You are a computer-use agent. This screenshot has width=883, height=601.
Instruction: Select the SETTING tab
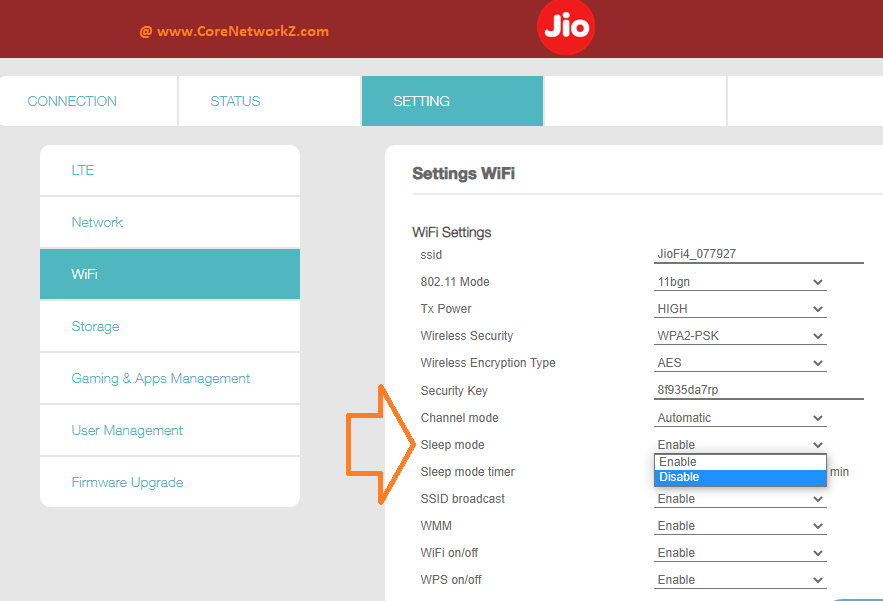(x=421, y=100)
